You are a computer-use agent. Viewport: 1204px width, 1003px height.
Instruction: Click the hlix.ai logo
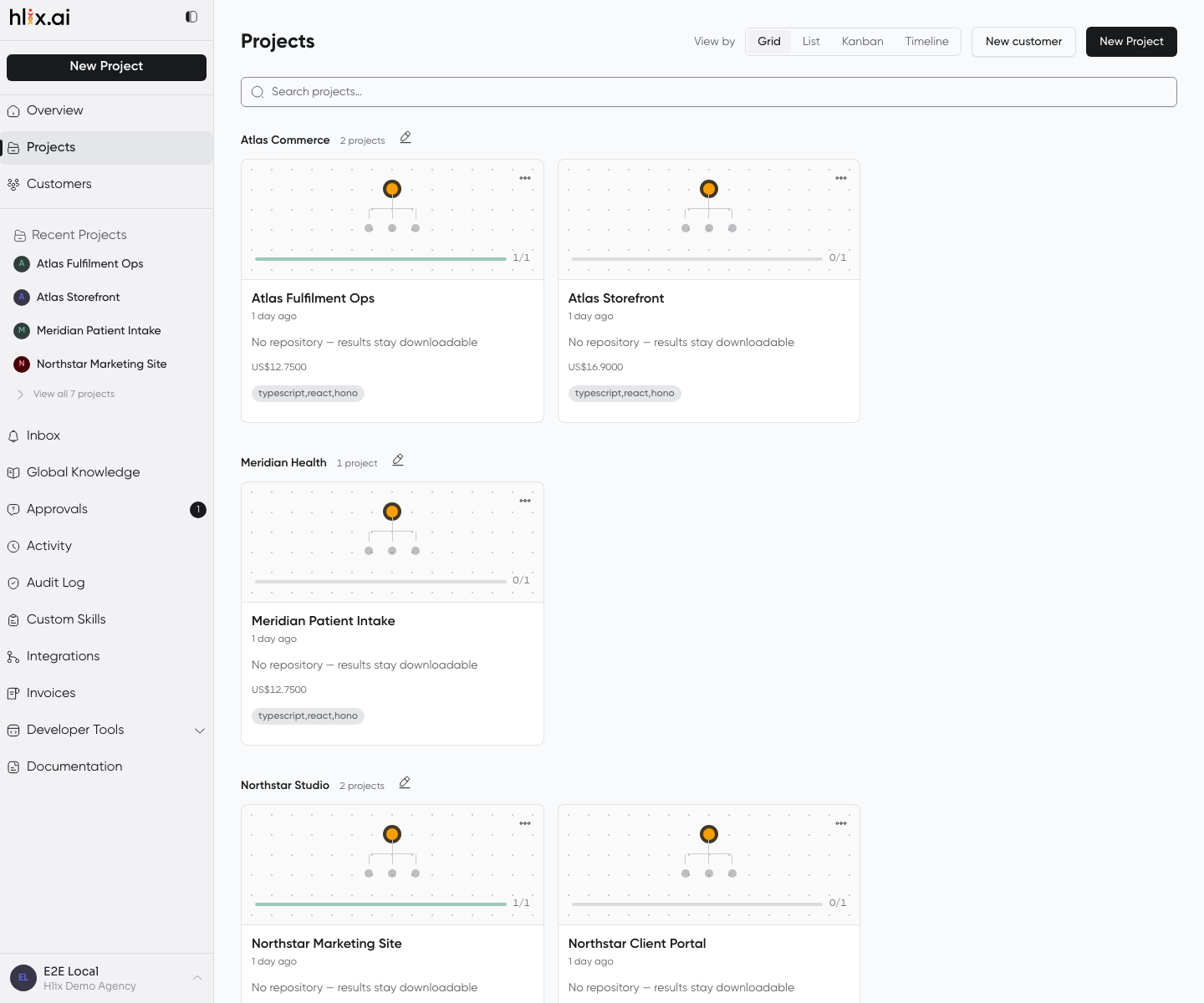[x=39, y=17]
